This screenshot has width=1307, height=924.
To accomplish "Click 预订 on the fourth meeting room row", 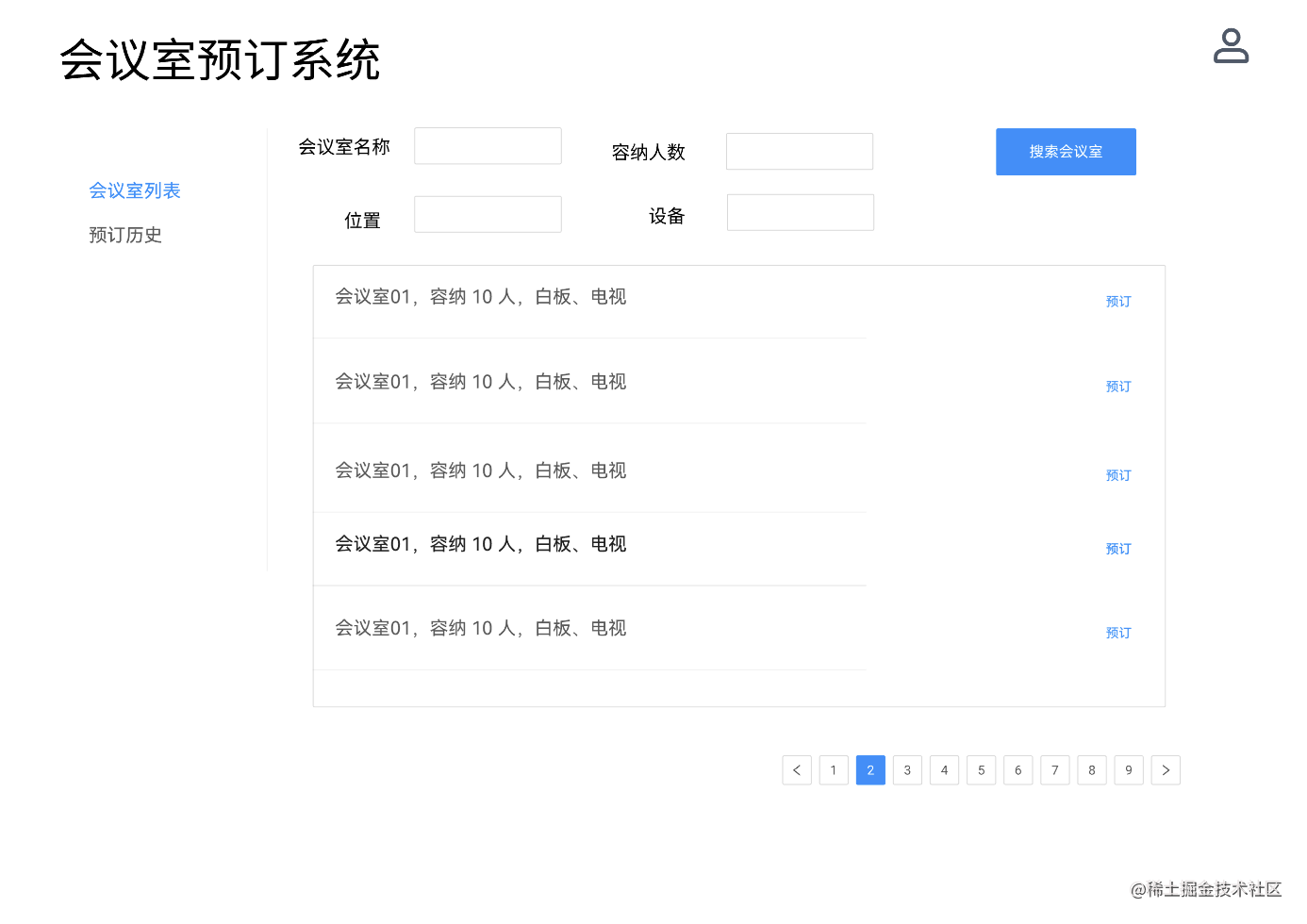I will [1118, 549].
